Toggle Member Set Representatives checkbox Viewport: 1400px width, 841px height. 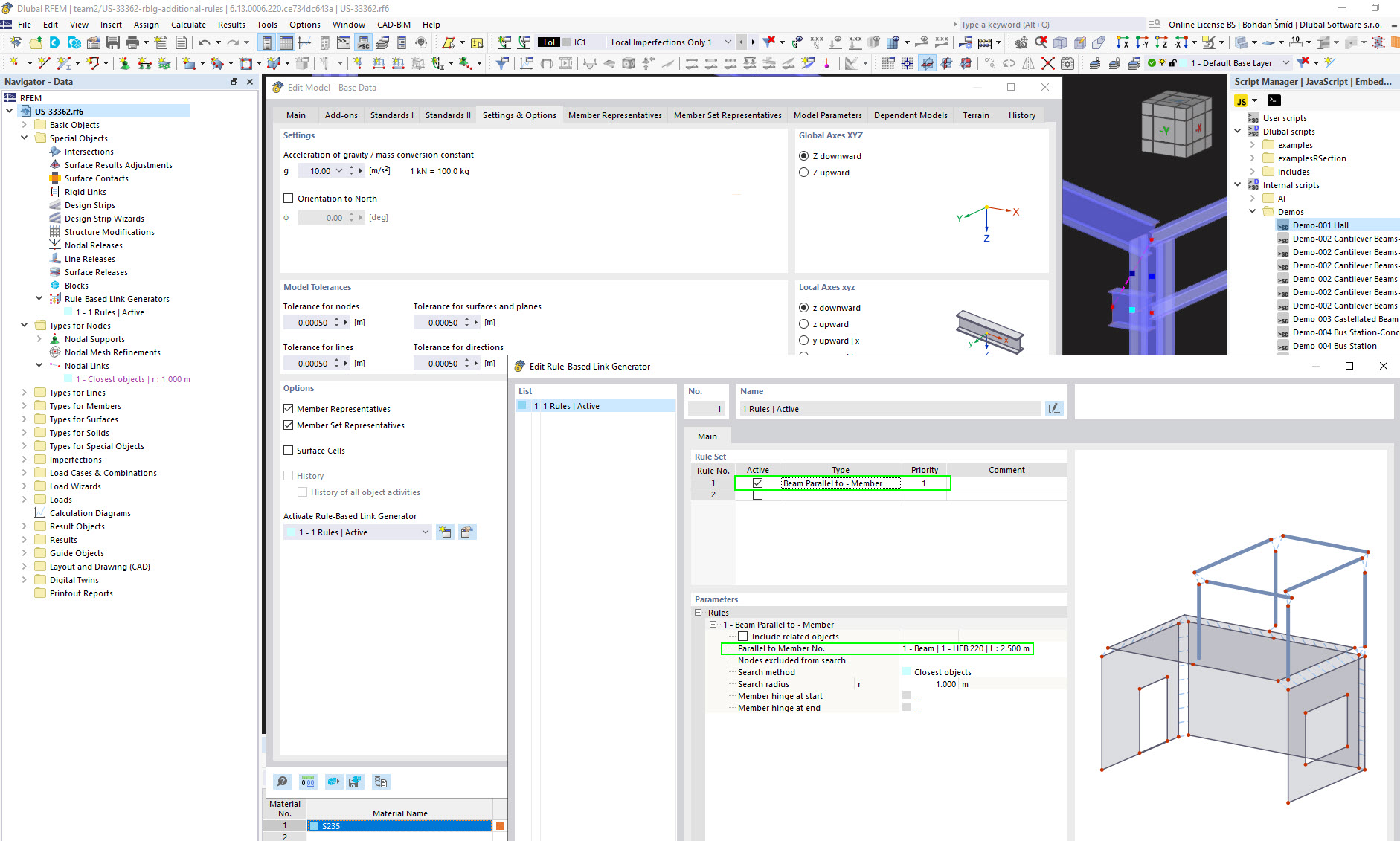click(289, 425)
